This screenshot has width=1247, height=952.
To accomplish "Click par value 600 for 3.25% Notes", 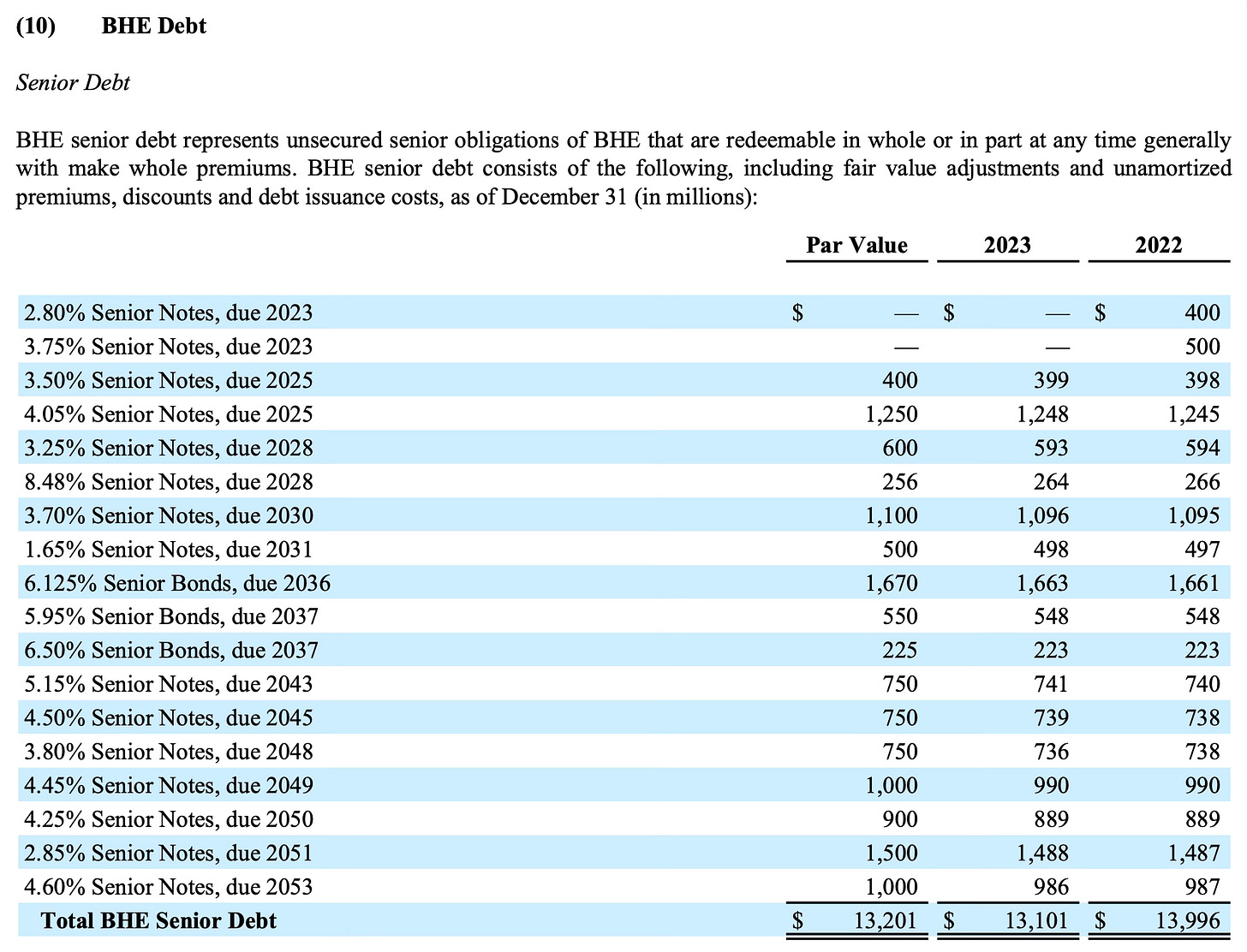I will 900,448.
